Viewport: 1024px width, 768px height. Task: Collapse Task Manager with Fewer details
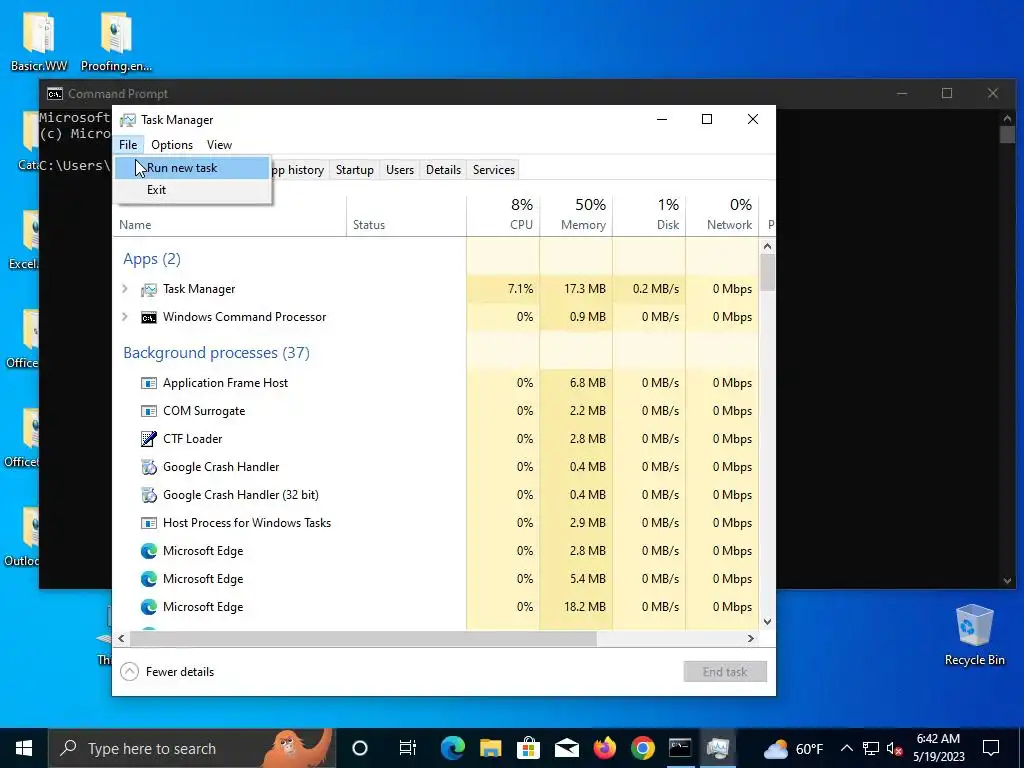click(168, 672)
